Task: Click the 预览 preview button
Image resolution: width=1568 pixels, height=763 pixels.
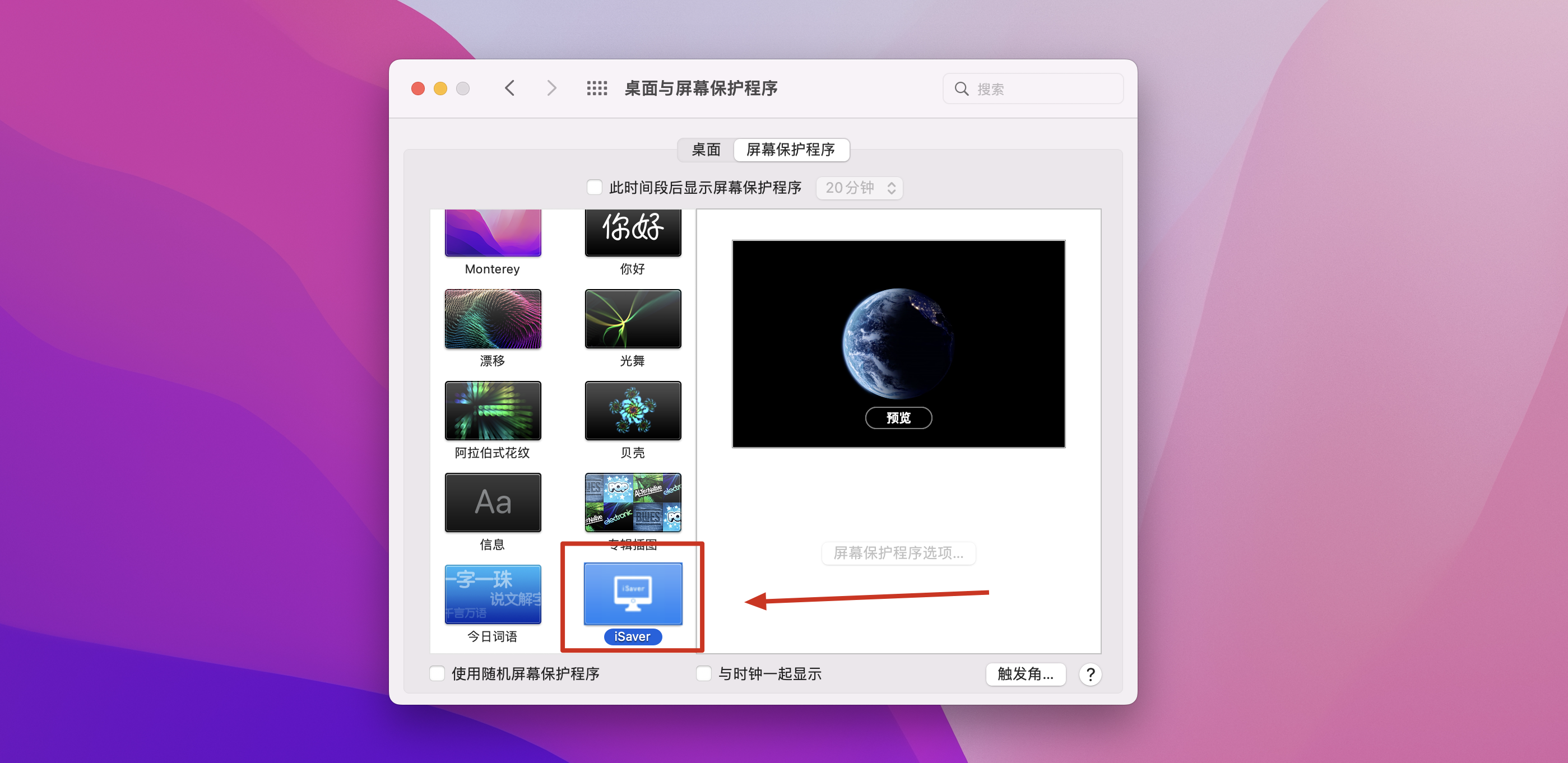Action: [x=898, y=418]
